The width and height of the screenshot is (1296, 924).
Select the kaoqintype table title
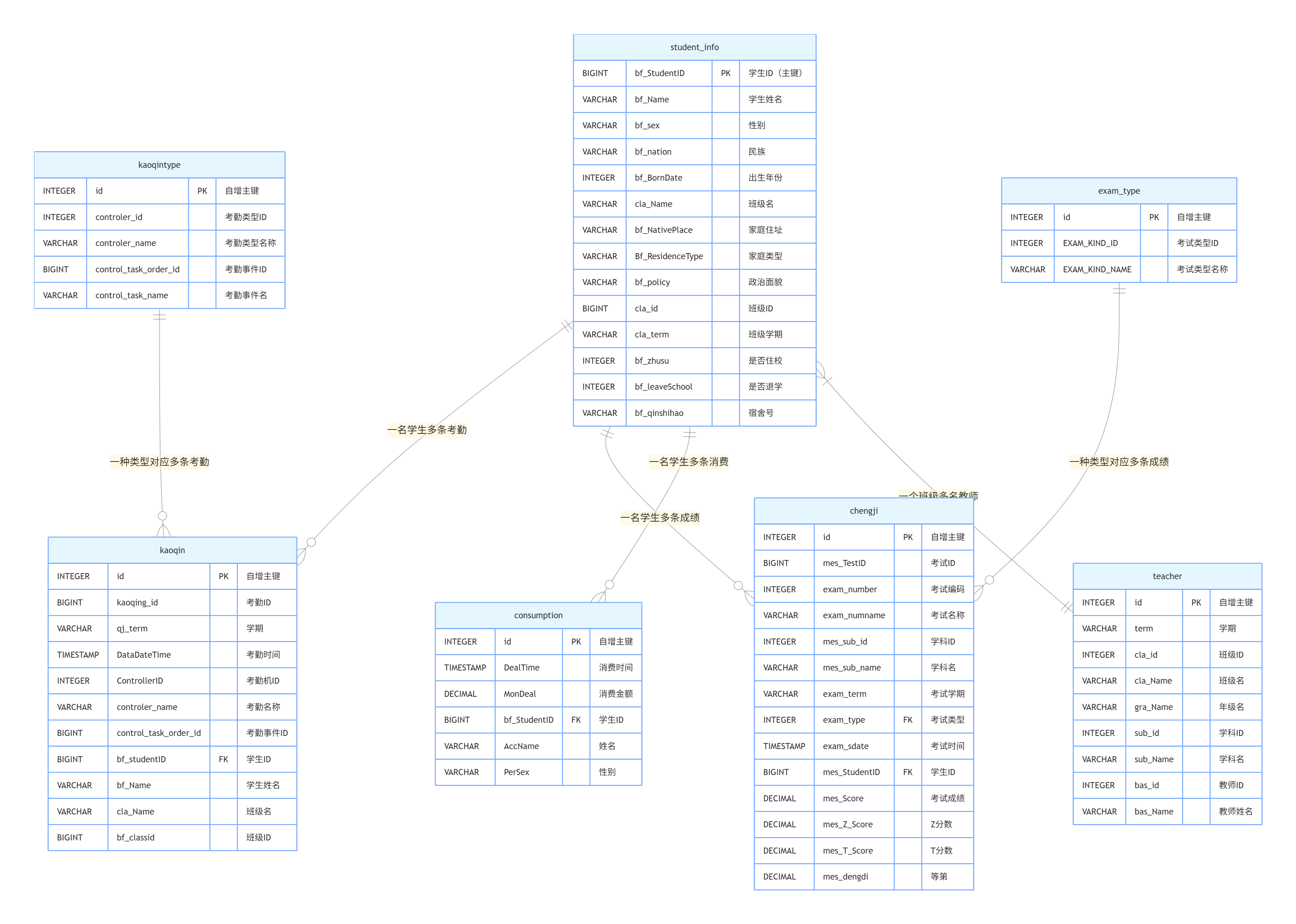click(x=159, y=165)
